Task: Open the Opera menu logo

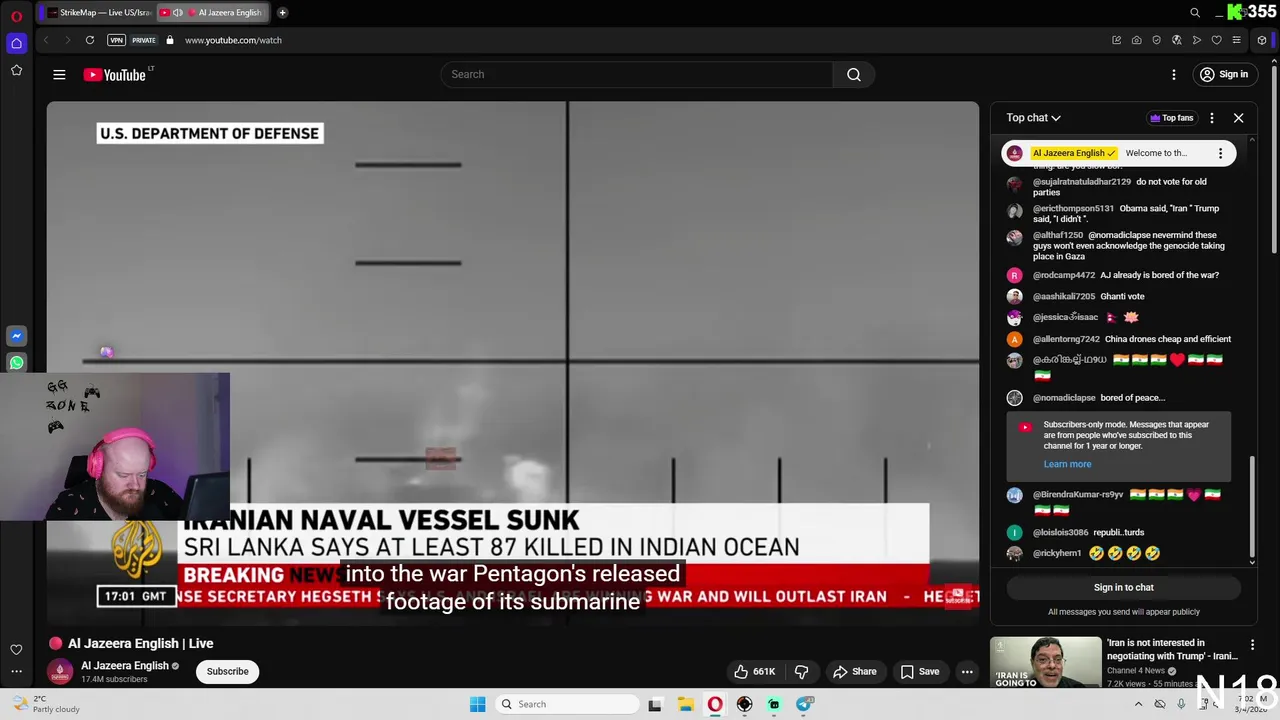Action: [x=16, y=16]
